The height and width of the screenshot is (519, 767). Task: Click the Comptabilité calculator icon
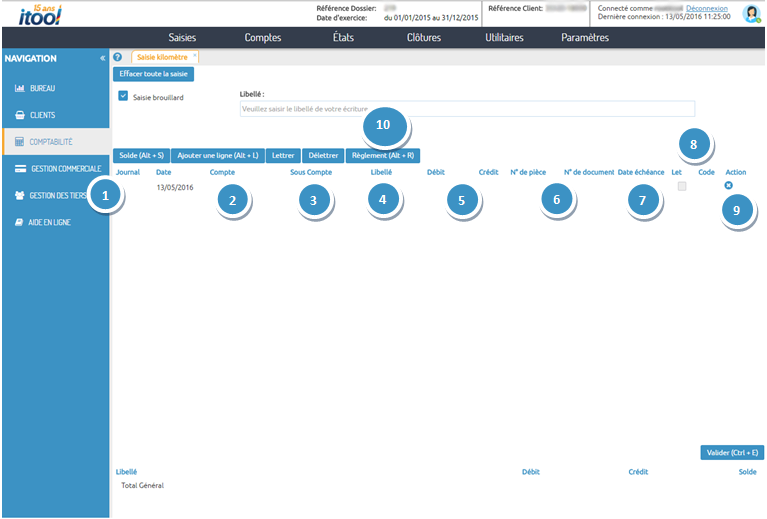click(x=19, y=142)
